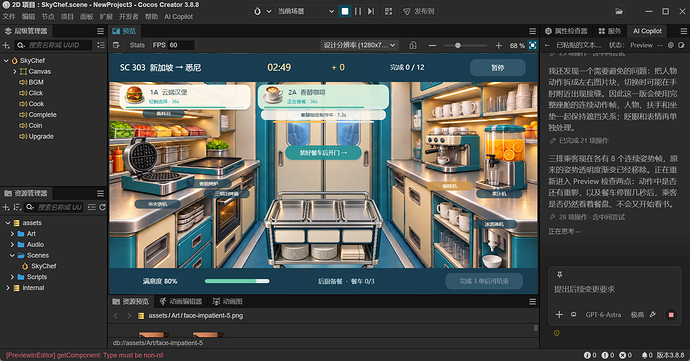
Task: Zoom in with the plus button
Action: pyautogui.click(x=498, y=45)
